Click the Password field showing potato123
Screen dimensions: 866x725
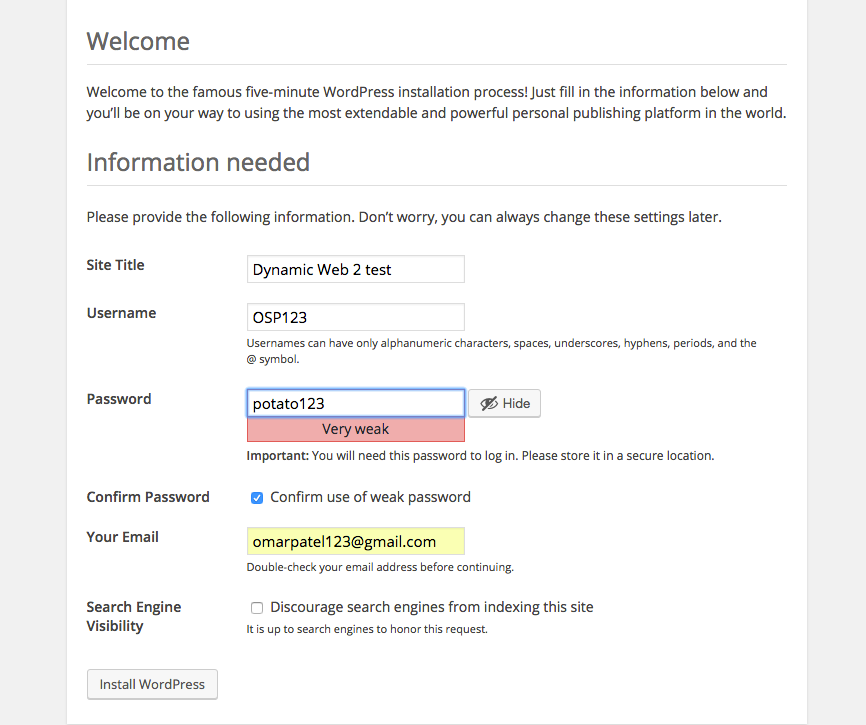356,403
